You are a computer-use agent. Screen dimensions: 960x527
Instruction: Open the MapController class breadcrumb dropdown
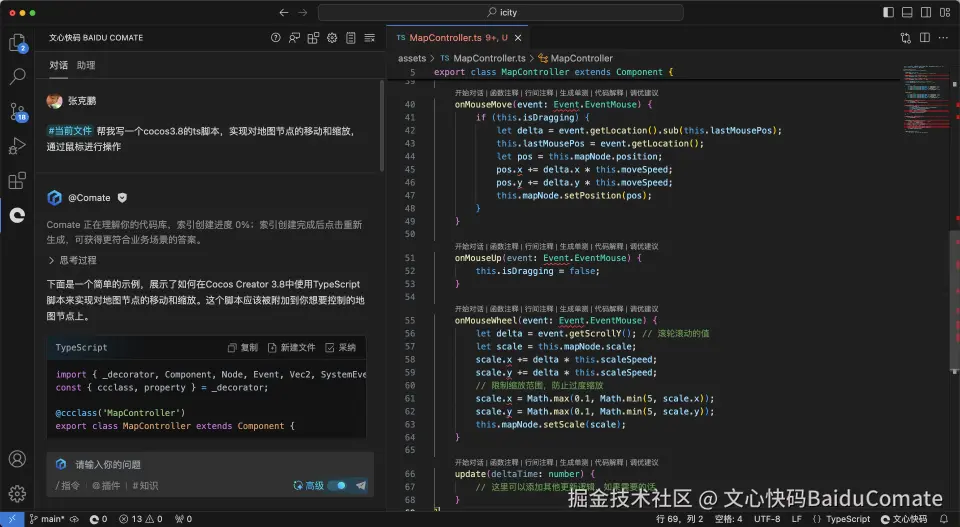(576, 58)
